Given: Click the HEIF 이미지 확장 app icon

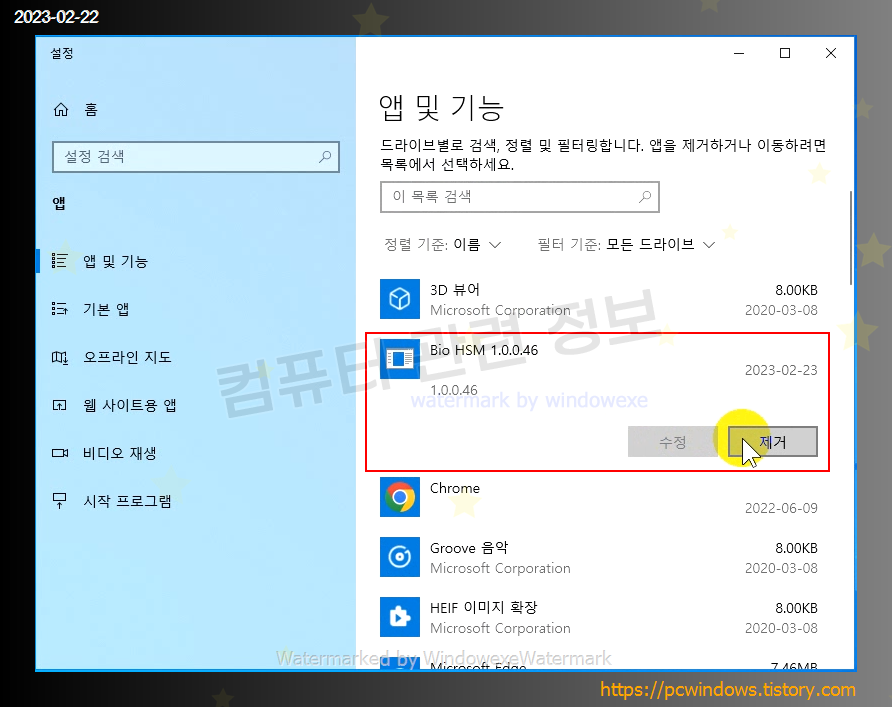Looking at the screenshot, I should 400,617.
